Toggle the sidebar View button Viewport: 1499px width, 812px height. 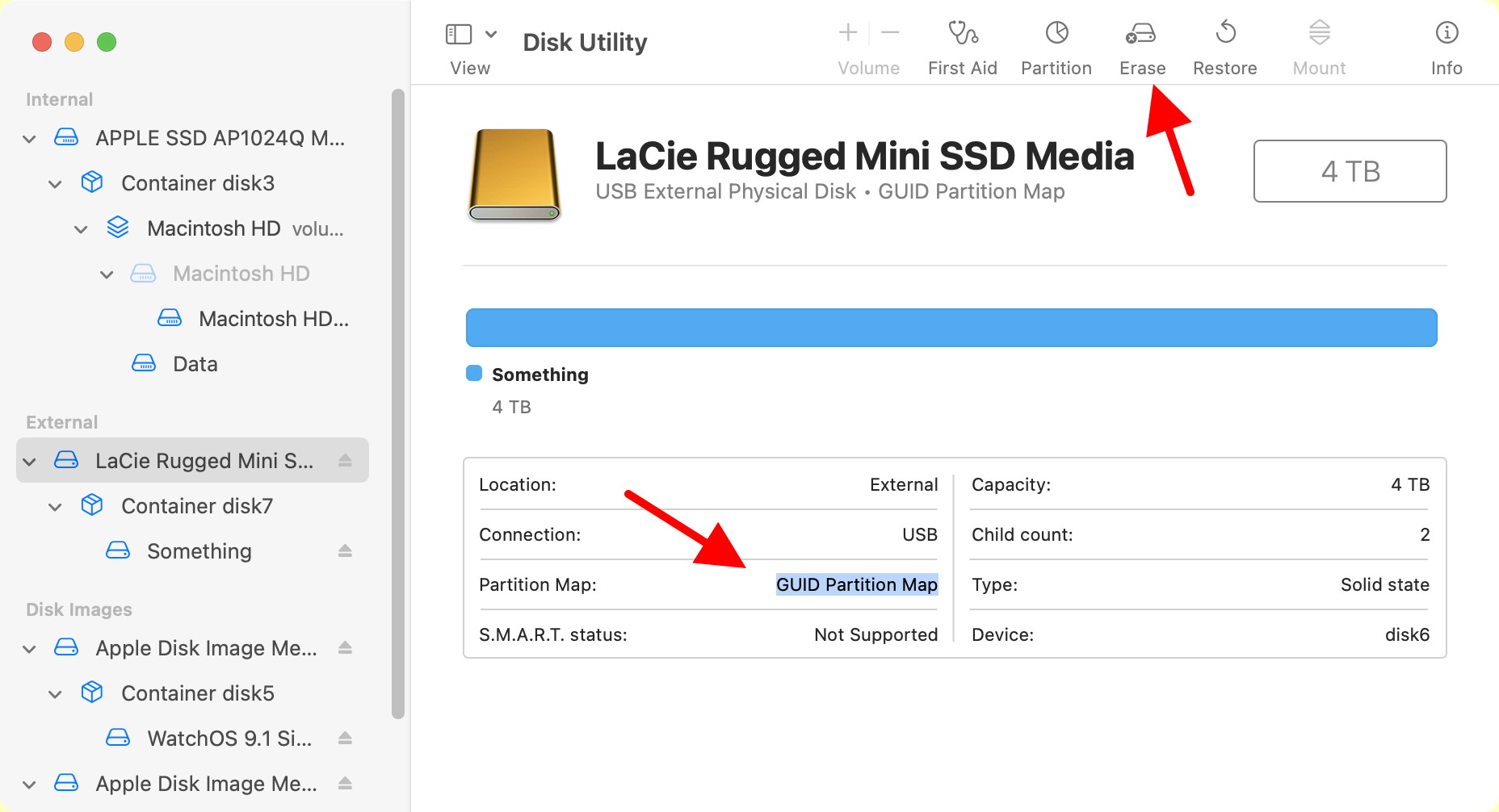point(459,34)
